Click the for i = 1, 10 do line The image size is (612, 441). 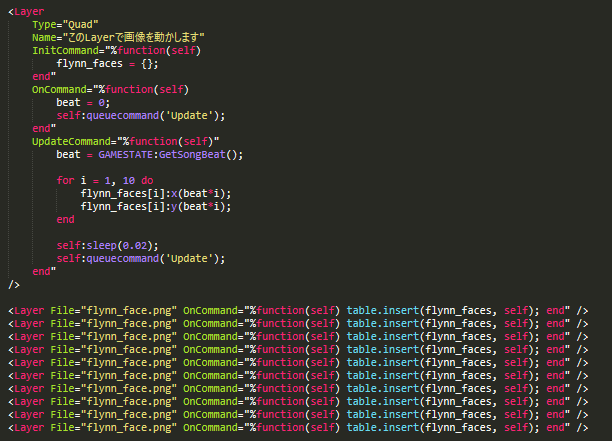[x=105, y=181]
